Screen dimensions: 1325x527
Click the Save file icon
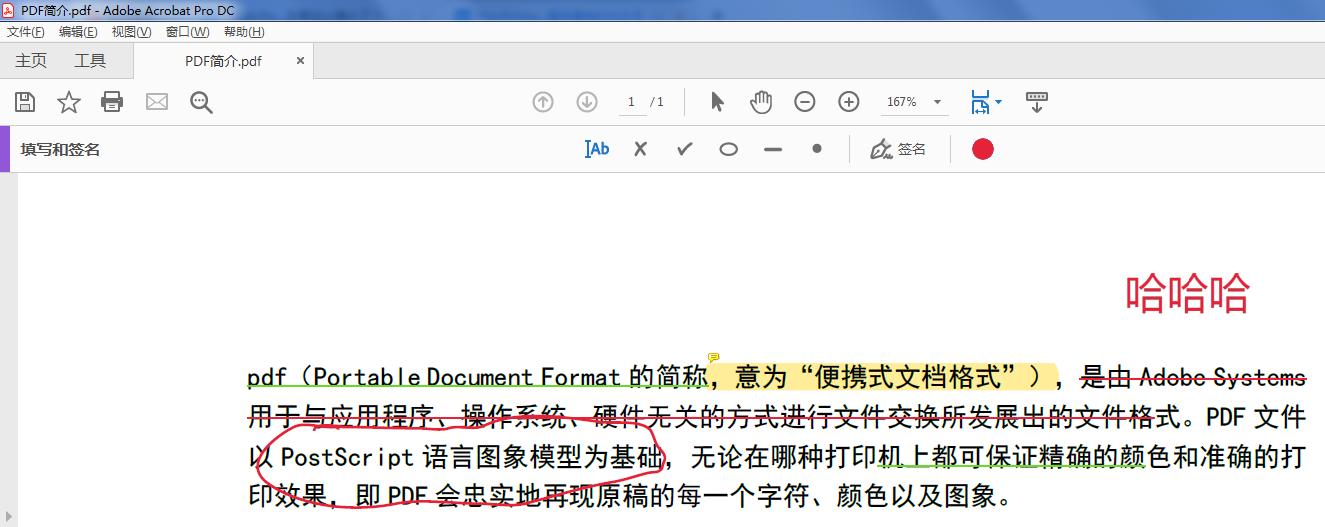coord(25,102)
